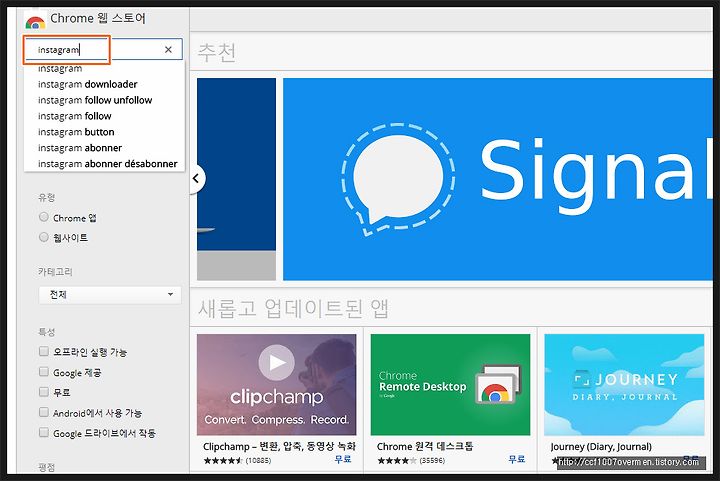Open the 'Clipchamp – 변환, 압축, 동영상 녹화' title
The width and height of the screenshot is (720, 481).
click(279, 446)
